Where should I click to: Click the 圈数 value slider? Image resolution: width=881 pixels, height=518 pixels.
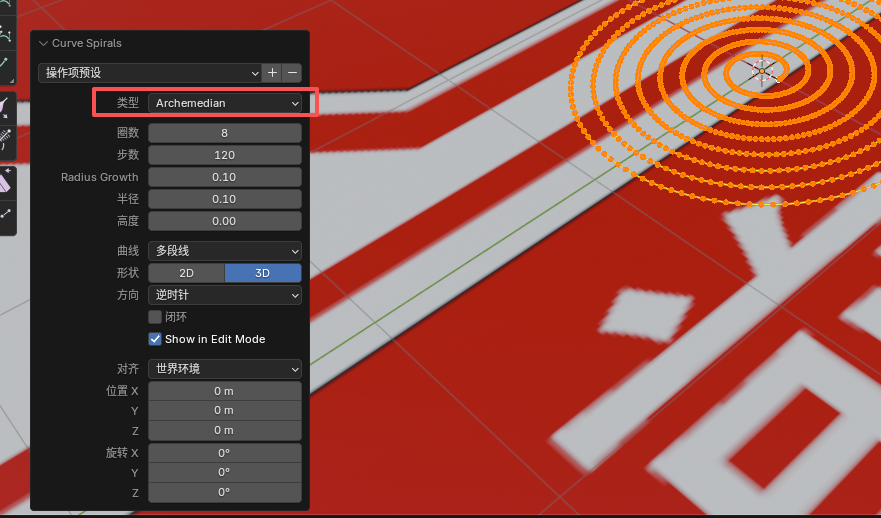click(x=225, y=133)
